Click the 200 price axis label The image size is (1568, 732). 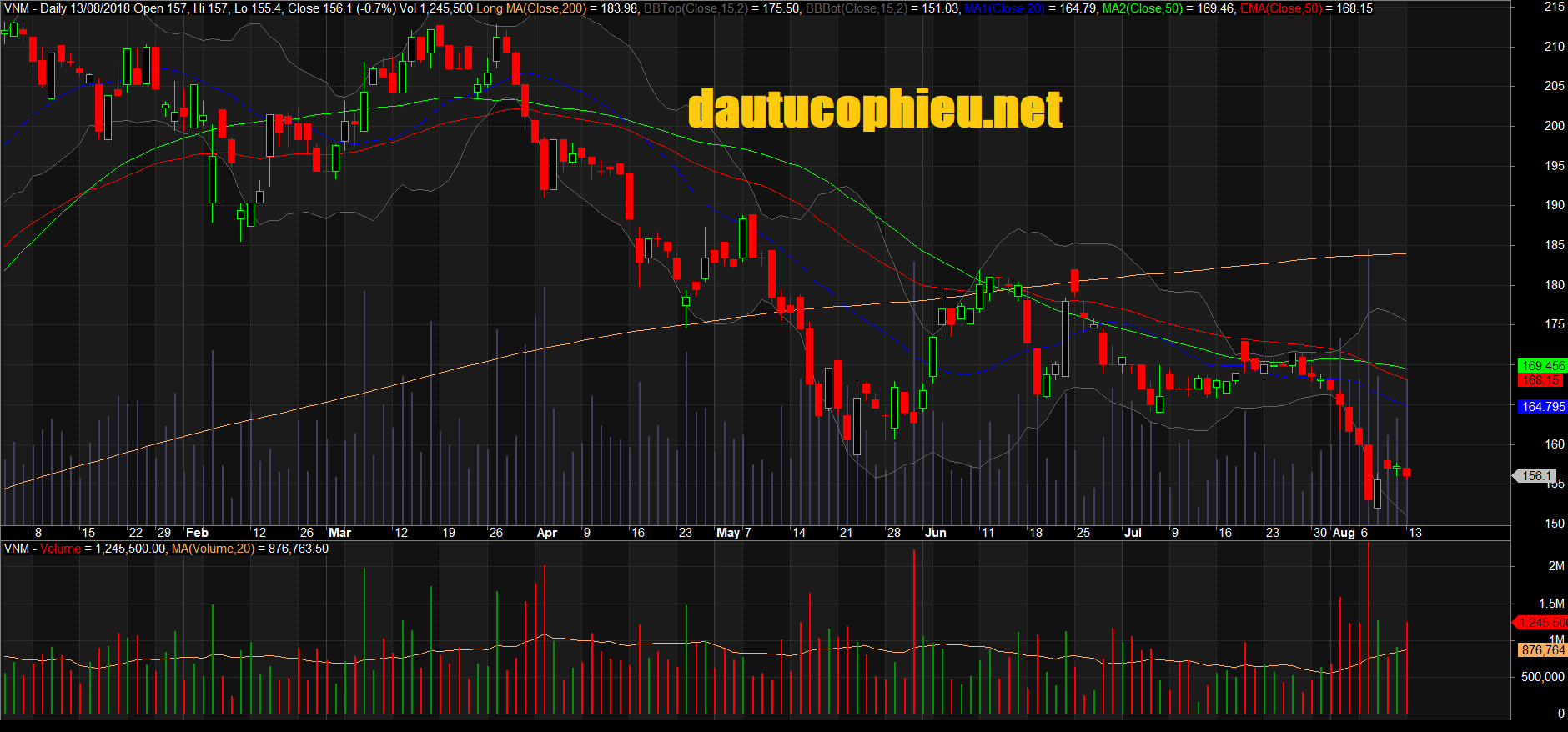[x=1555, y=126]
